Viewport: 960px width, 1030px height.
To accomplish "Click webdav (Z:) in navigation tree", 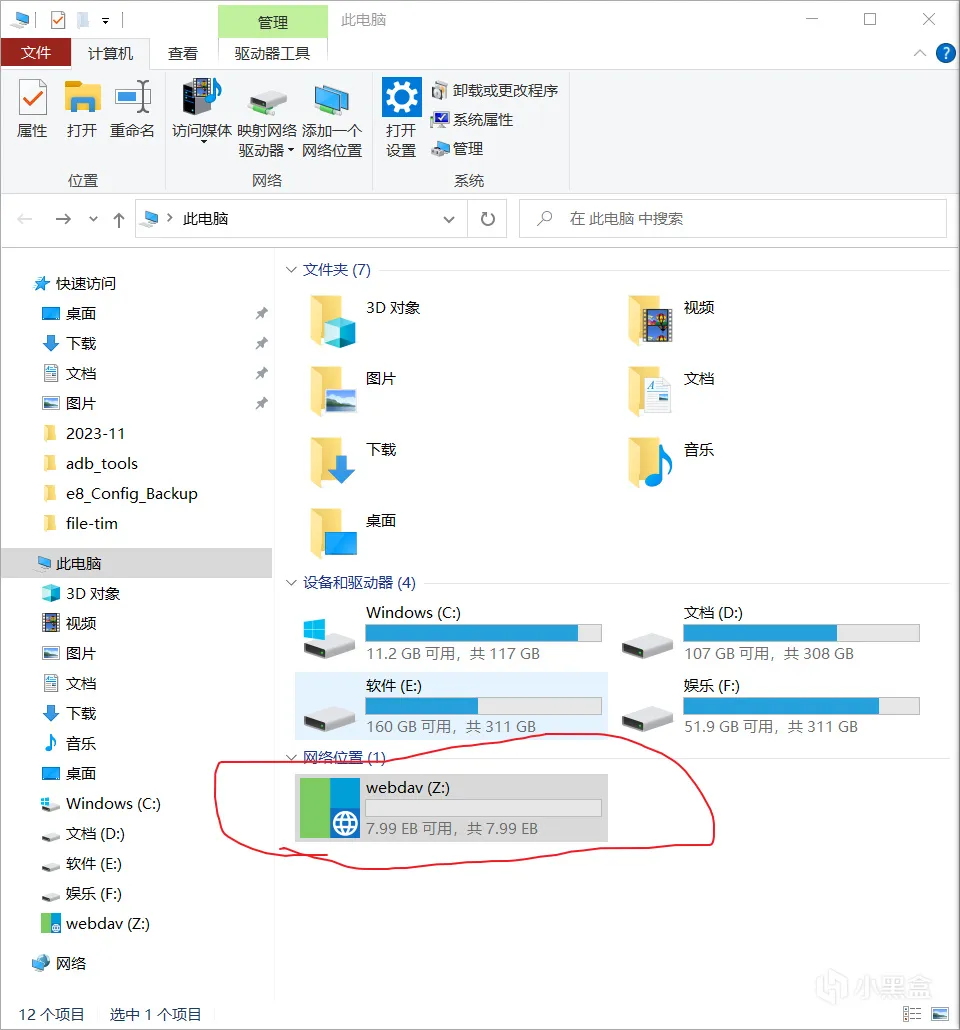I will click(108, 924).
